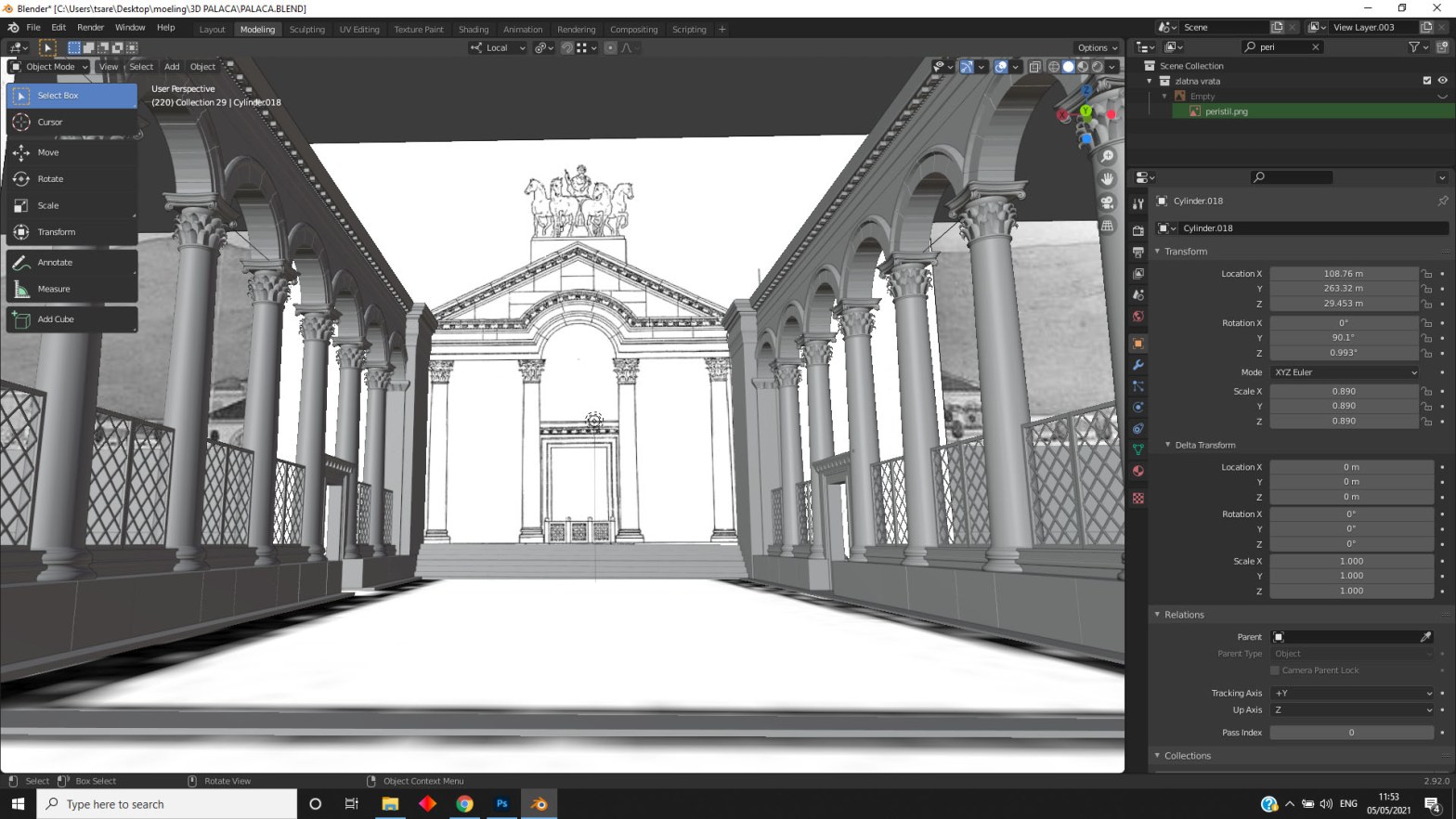
Task: Open the viewport Options button
Action: coord(1097,47)
